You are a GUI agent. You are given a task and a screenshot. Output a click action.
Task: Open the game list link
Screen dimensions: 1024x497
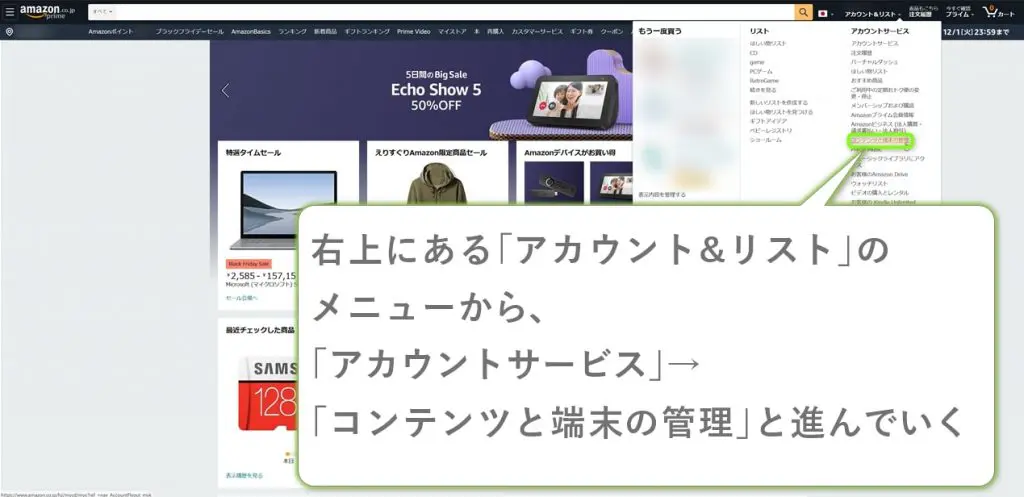pos(756,62)
